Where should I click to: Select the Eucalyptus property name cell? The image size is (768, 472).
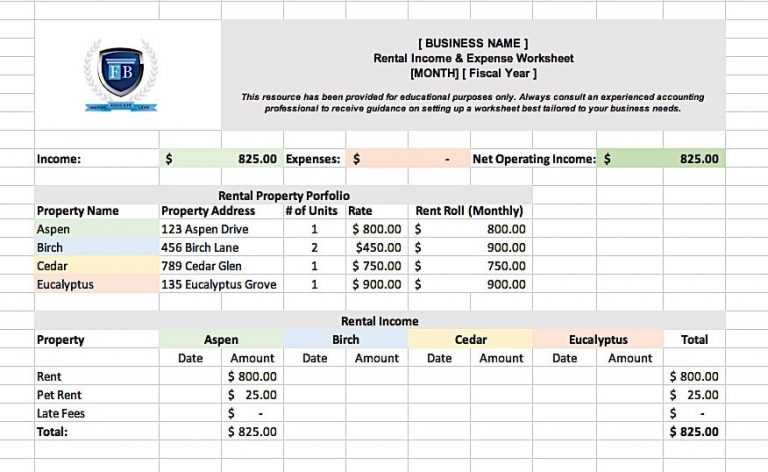click(x=96, y=284)
